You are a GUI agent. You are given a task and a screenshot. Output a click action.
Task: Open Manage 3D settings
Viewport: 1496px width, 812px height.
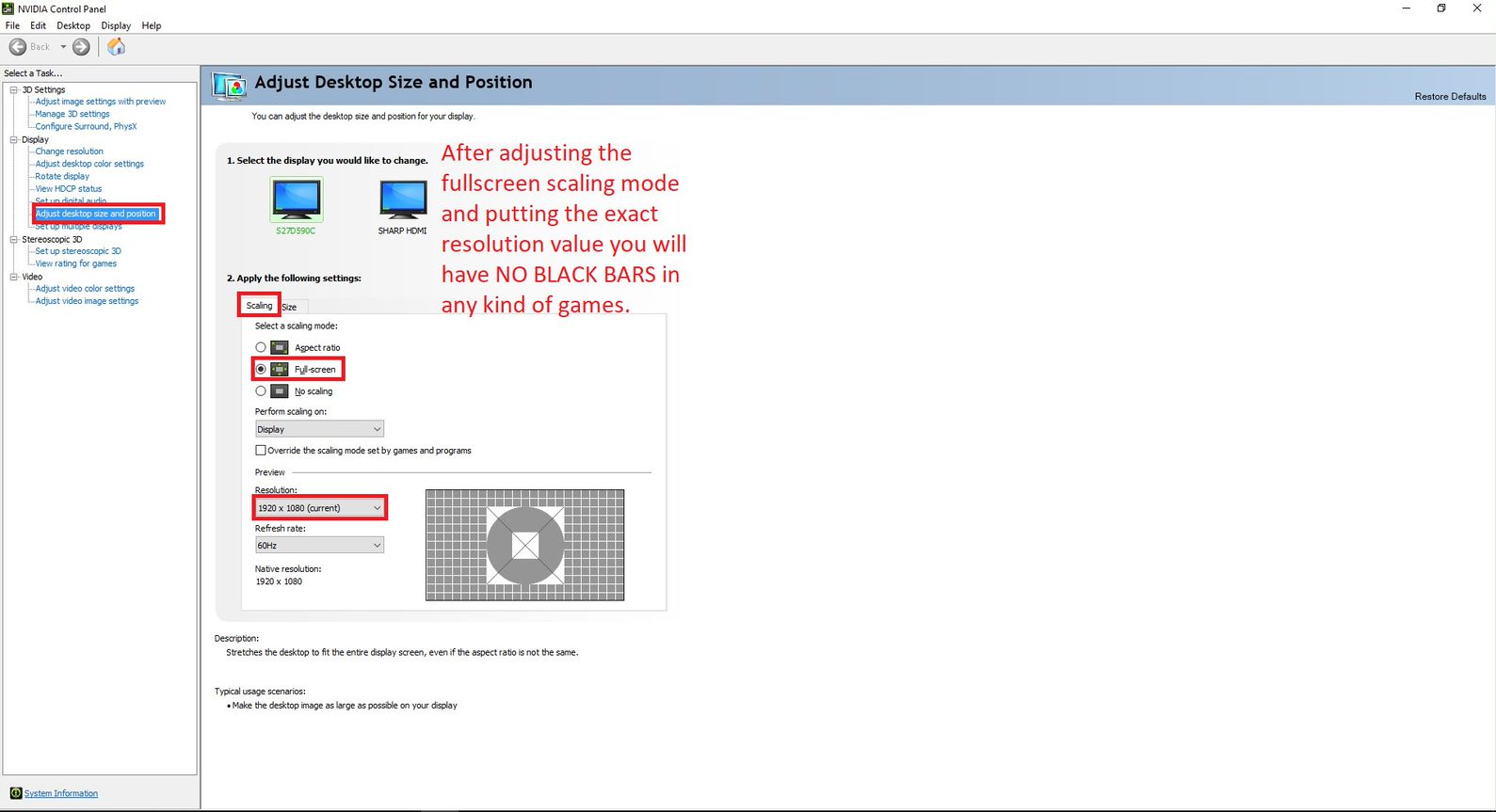pos(72,114)
